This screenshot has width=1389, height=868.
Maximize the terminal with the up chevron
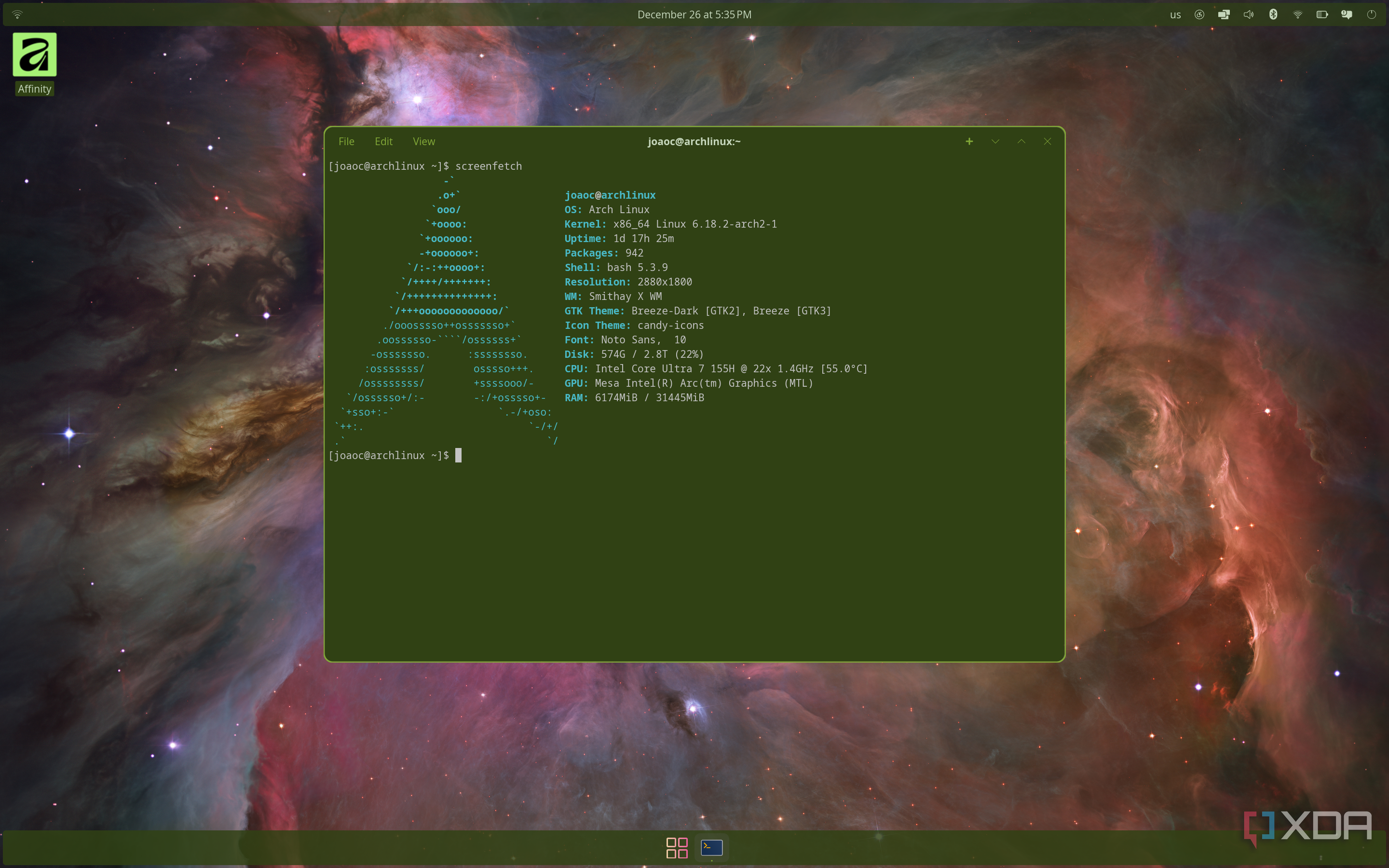click(1021, 141)
